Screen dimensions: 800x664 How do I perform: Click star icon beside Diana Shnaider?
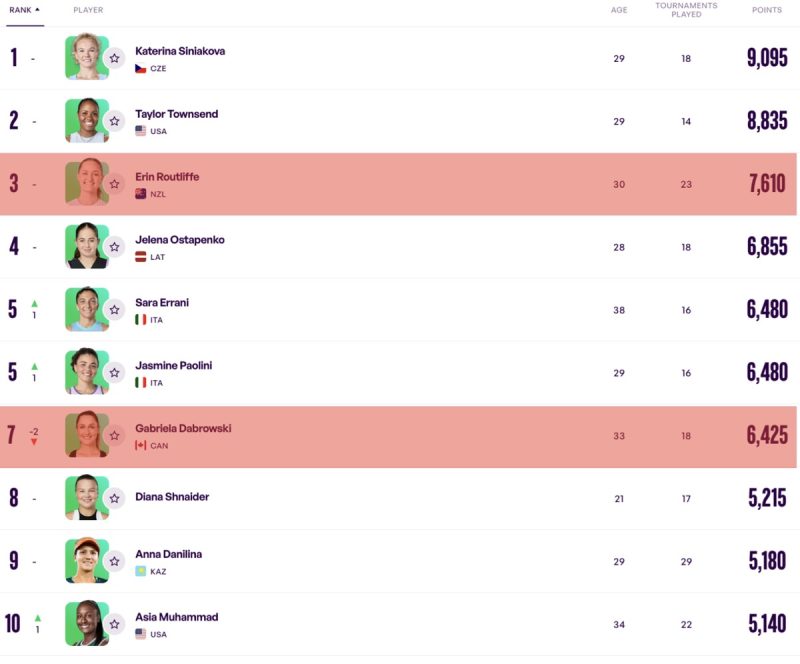pyautogui.click(x=114, y=498)
